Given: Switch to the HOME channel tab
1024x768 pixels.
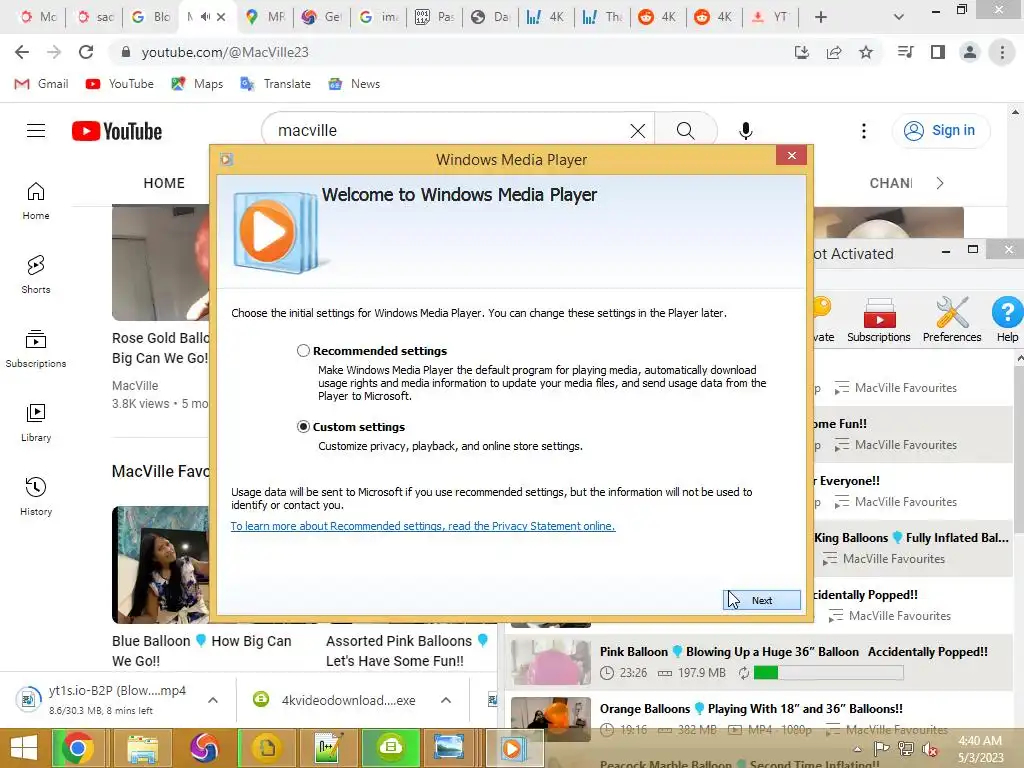Looking at the screenshot, I should click(164, 184).
